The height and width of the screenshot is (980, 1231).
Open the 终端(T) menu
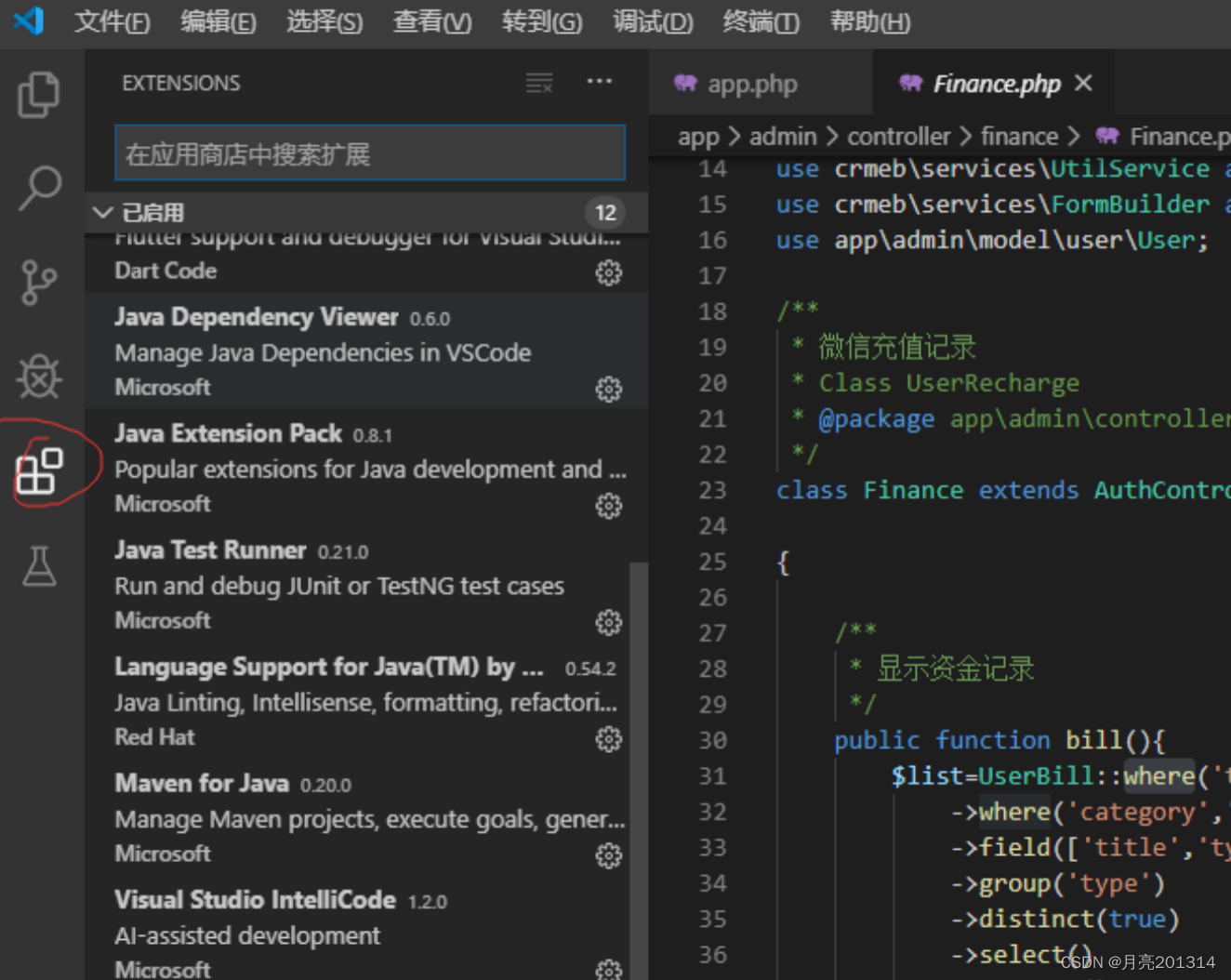point(761,21)
